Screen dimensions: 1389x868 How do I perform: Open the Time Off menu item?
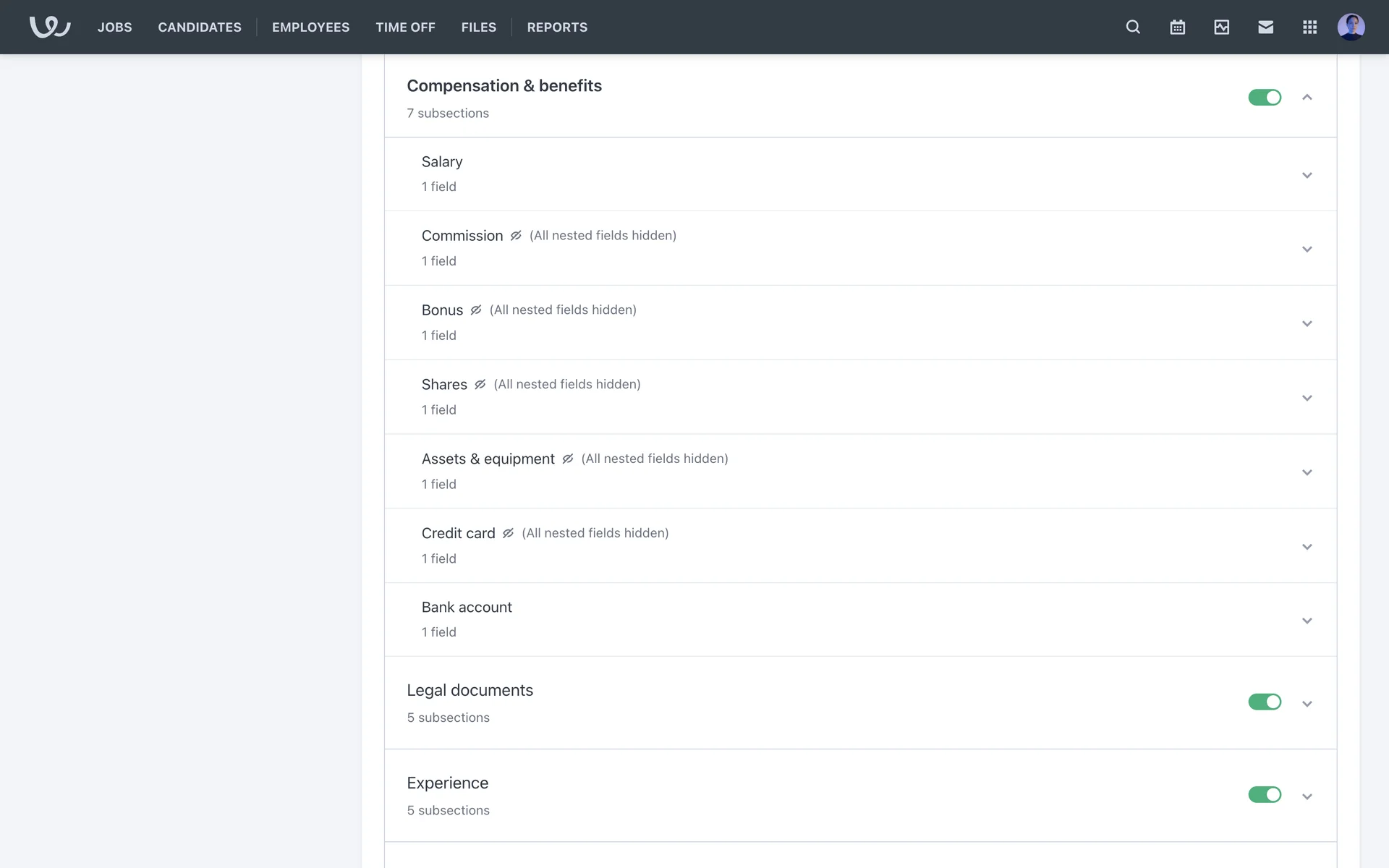405,27
